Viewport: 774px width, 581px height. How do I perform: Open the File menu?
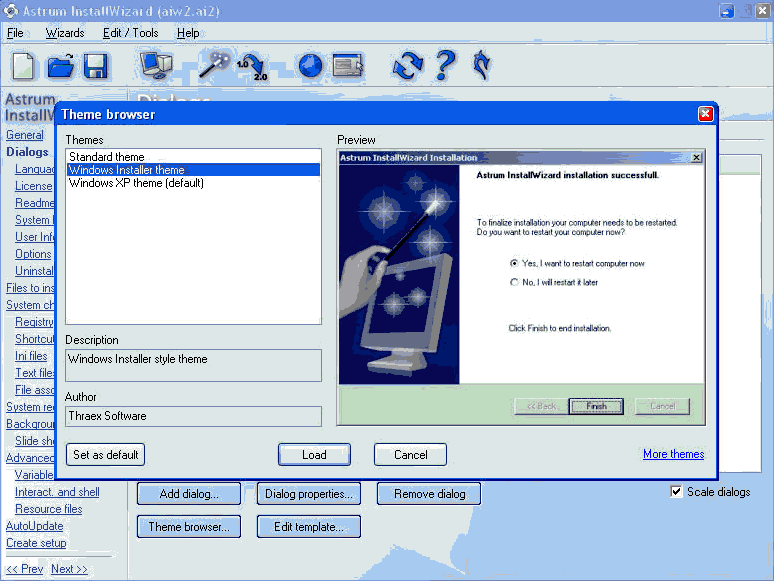[x=15, y=33]
